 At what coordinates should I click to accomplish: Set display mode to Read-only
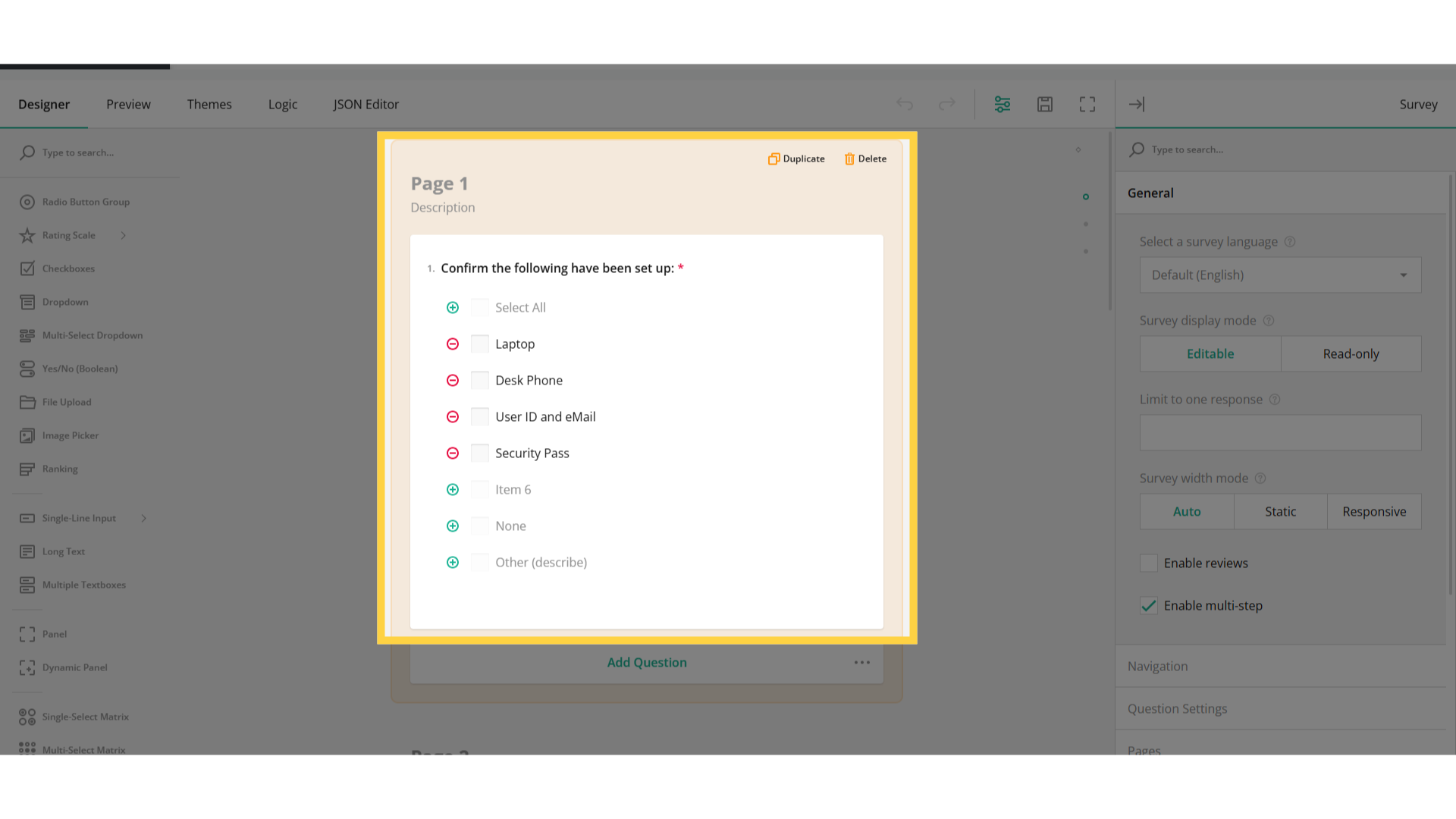(x=1351, y=354)
